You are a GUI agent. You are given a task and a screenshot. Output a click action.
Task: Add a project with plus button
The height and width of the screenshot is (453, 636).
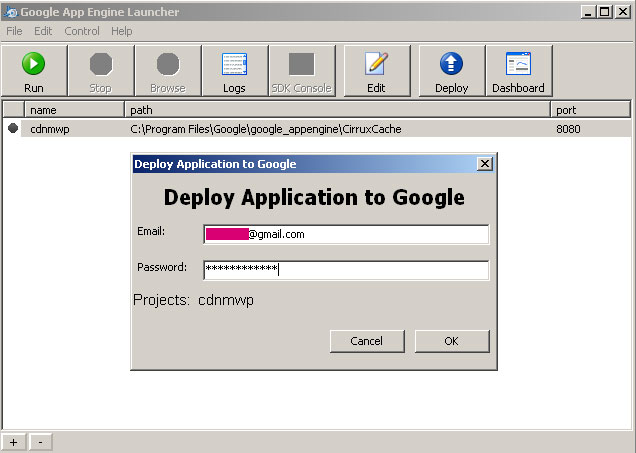coord(14,442)
